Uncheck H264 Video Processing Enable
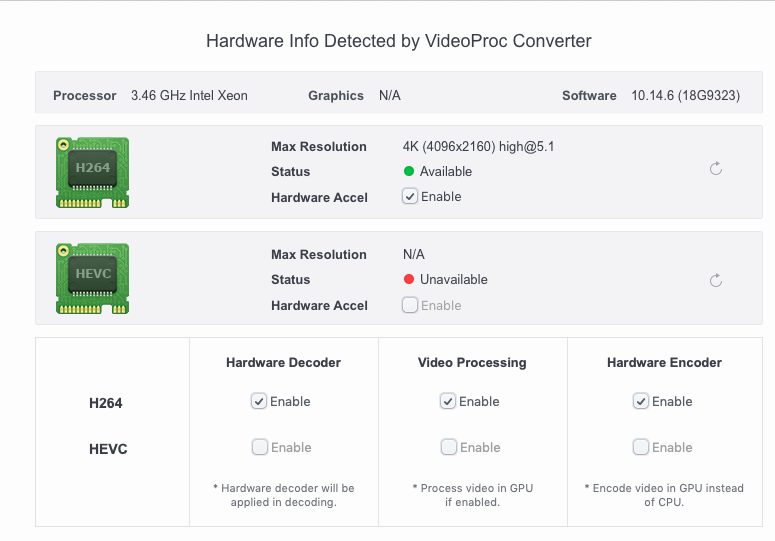Viewport: 775px width, 541px height. click(x=448, y=401)
